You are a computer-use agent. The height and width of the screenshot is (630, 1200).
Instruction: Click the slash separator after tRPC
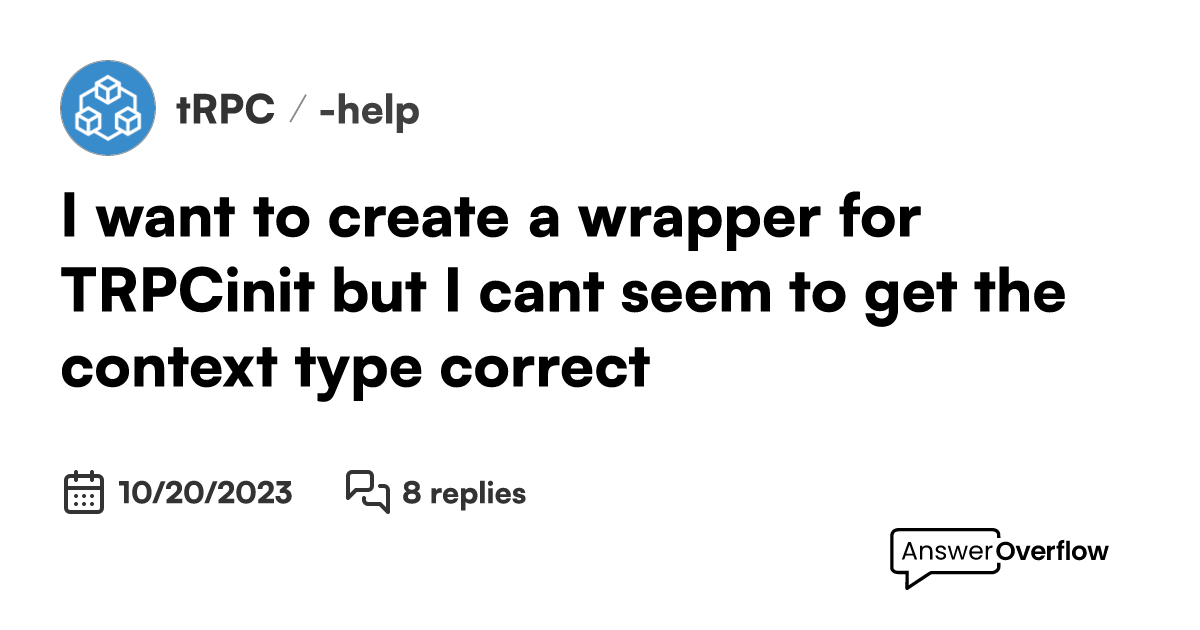pos(296,111)
